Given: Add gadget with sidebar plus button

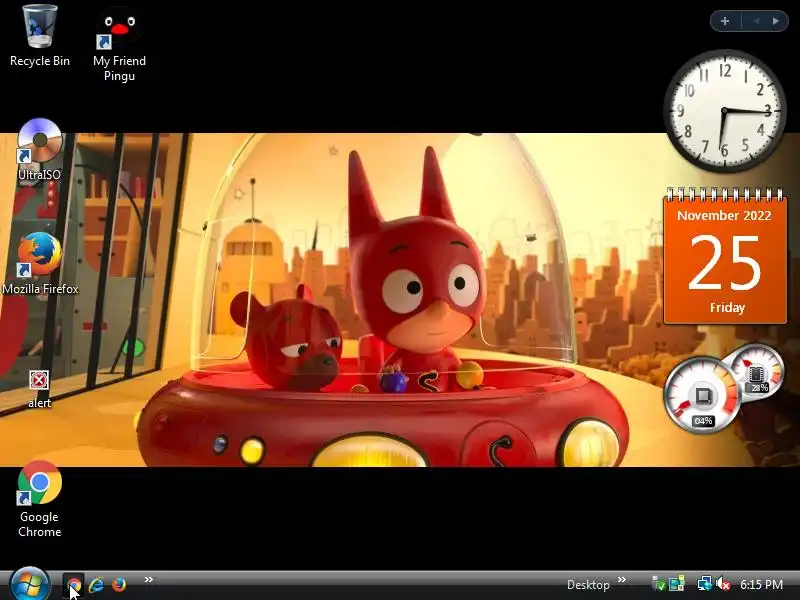Looking at the screenshot, I should coord(725,21).
